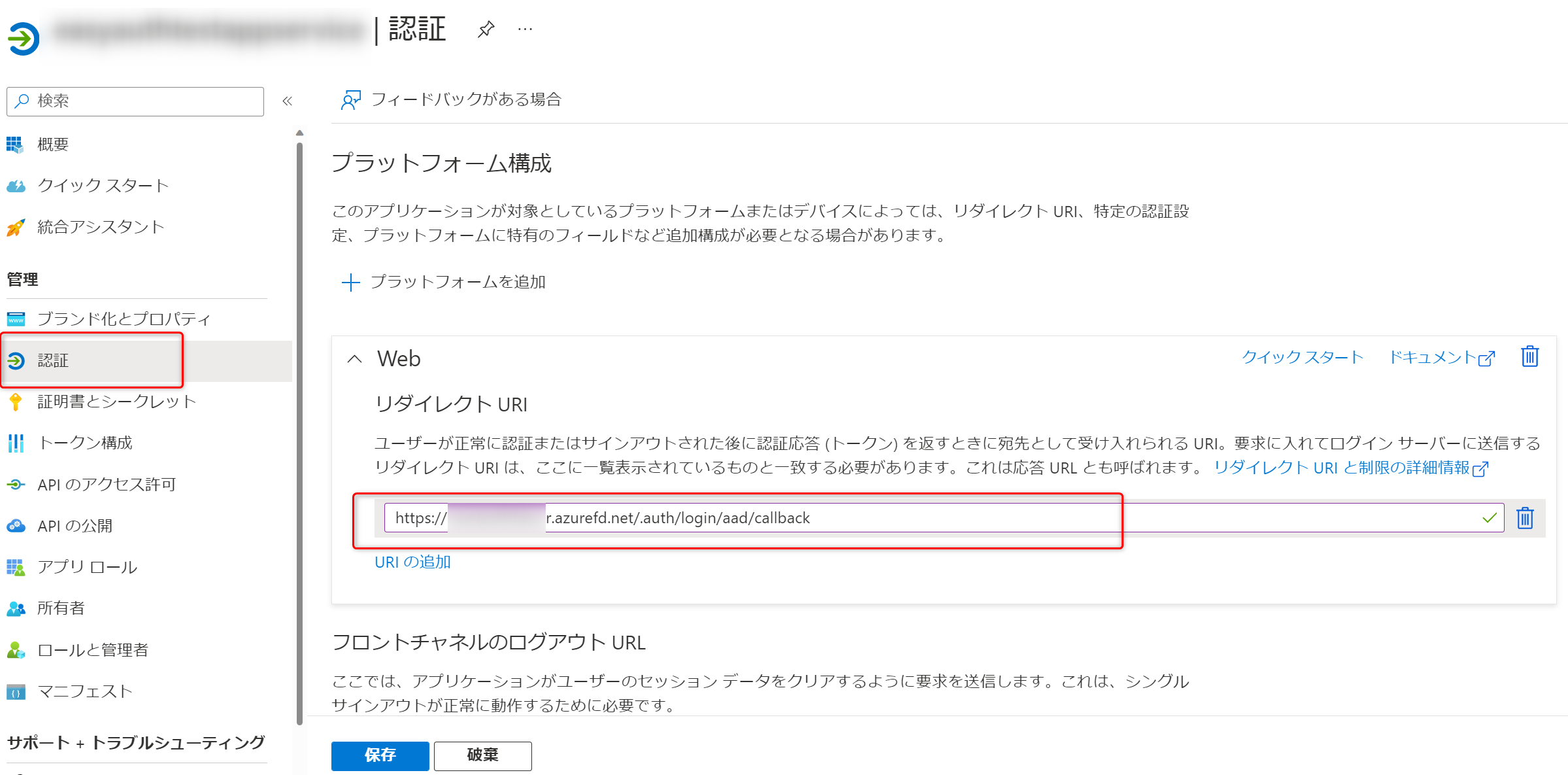Open the ellipsis menu next to pin
The height and width of the screenshot is (775, 1568).
[525, 29]
